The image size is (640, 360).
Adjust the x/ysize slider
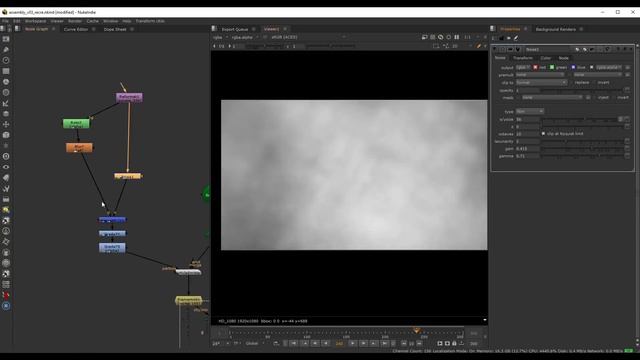580,119
